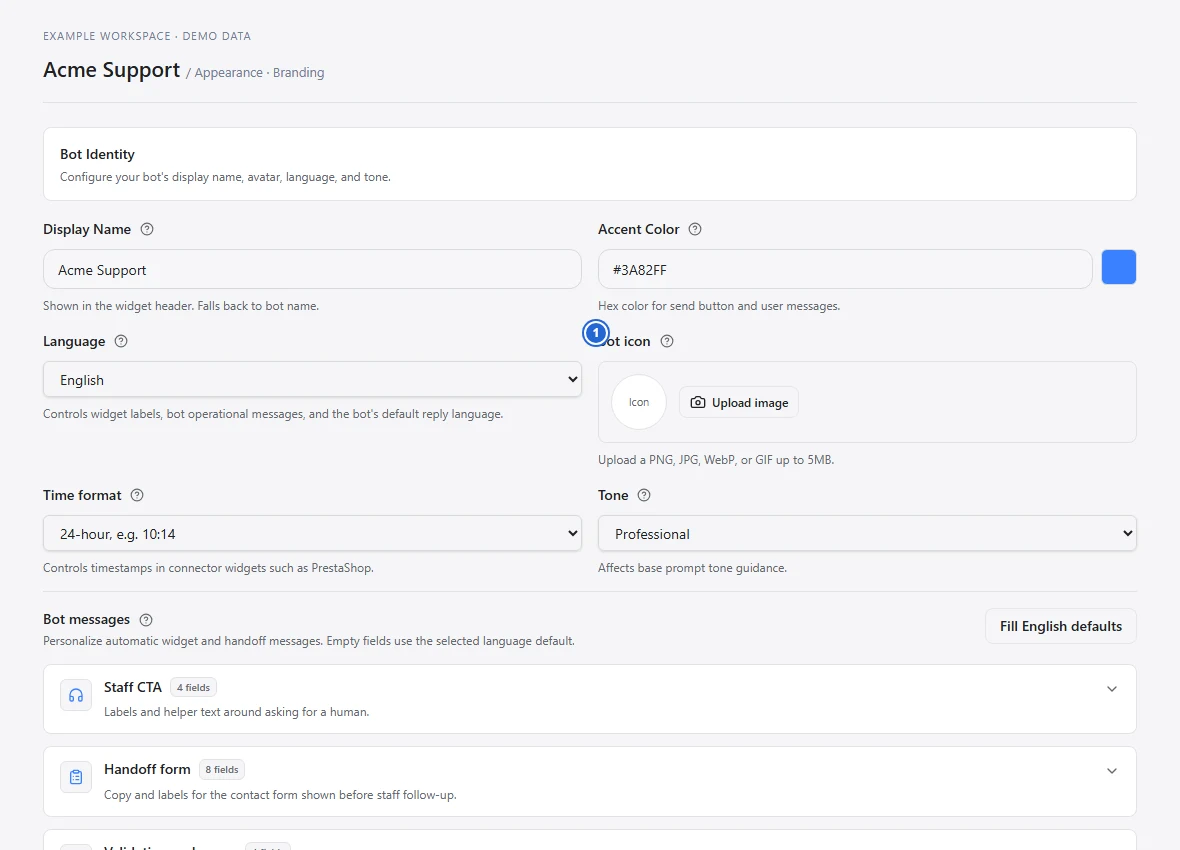Viewport: 1180px width, 850px height.
Task: Click the Staff CTA title
Action: [x=132, y=687]
